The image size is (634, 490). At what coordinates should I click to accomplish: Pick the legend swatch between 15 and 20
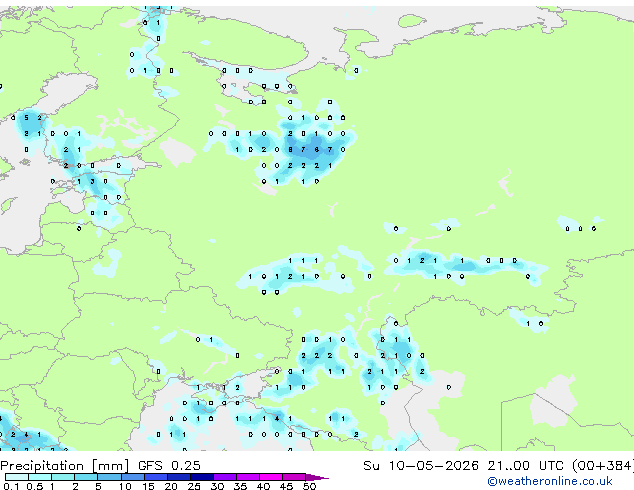(x=156, y=477)
